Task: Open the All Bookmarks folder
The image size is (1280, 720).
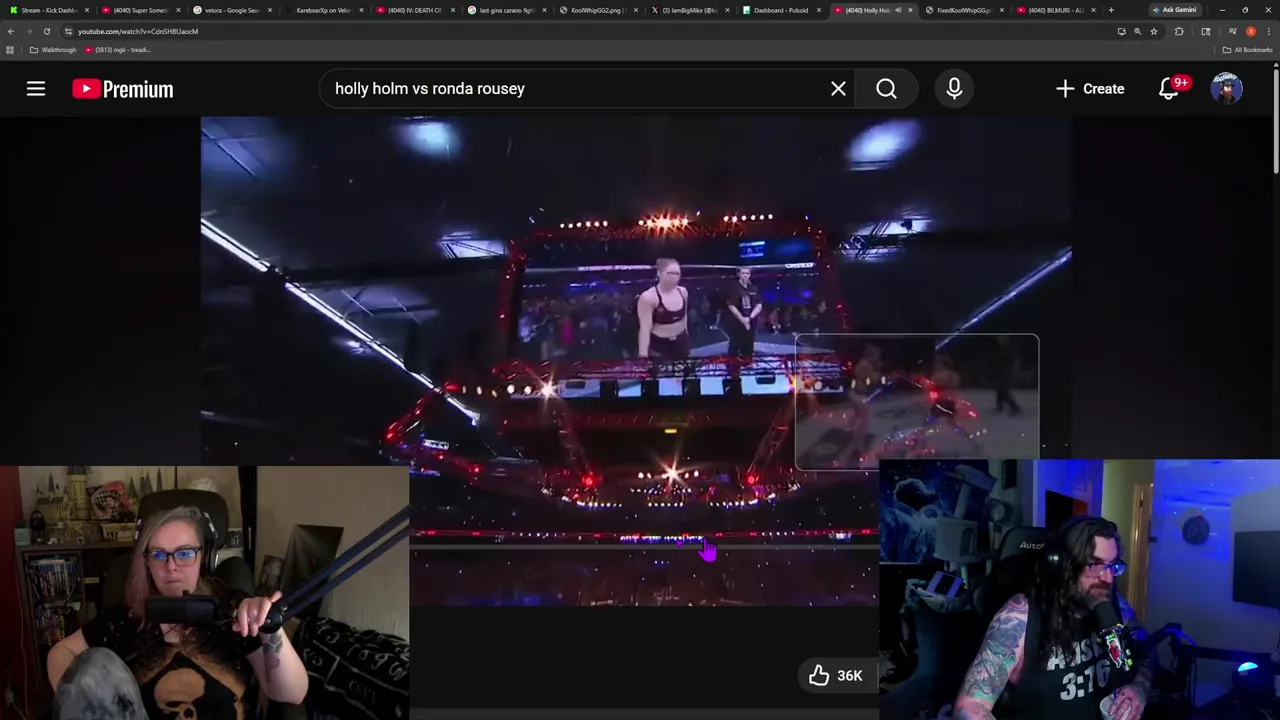Action: (x=1247, y=50)
